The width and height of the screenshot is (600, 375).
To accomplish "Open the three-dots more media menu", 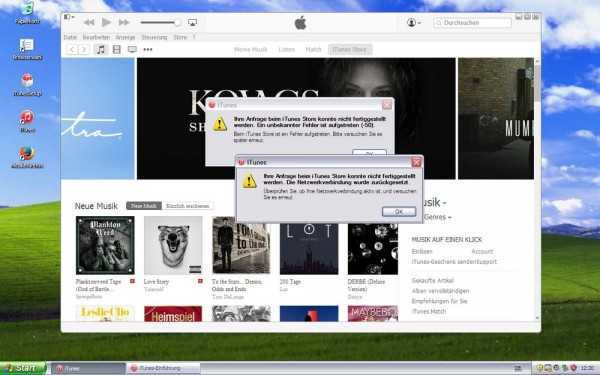I will pos(148,49).
